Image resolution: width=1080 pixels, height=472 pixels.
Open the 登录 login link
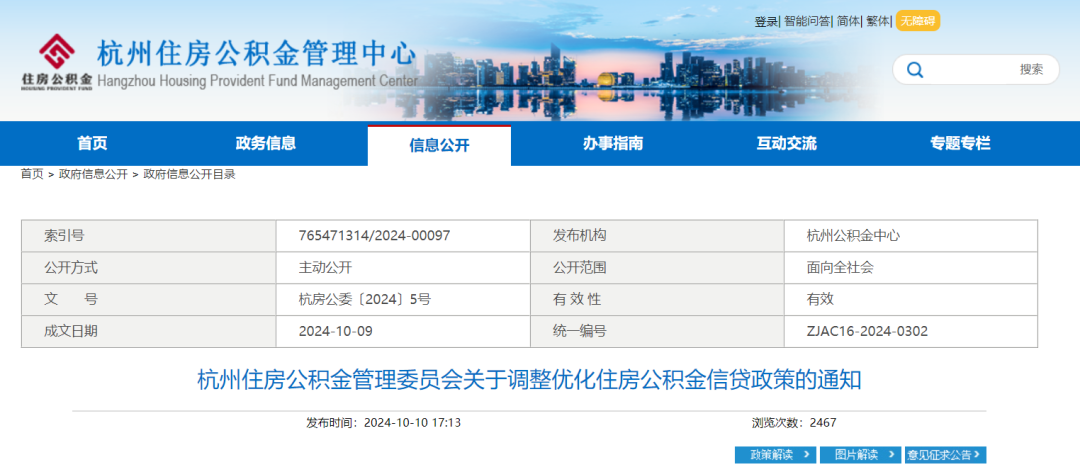(x=766, y=21)
